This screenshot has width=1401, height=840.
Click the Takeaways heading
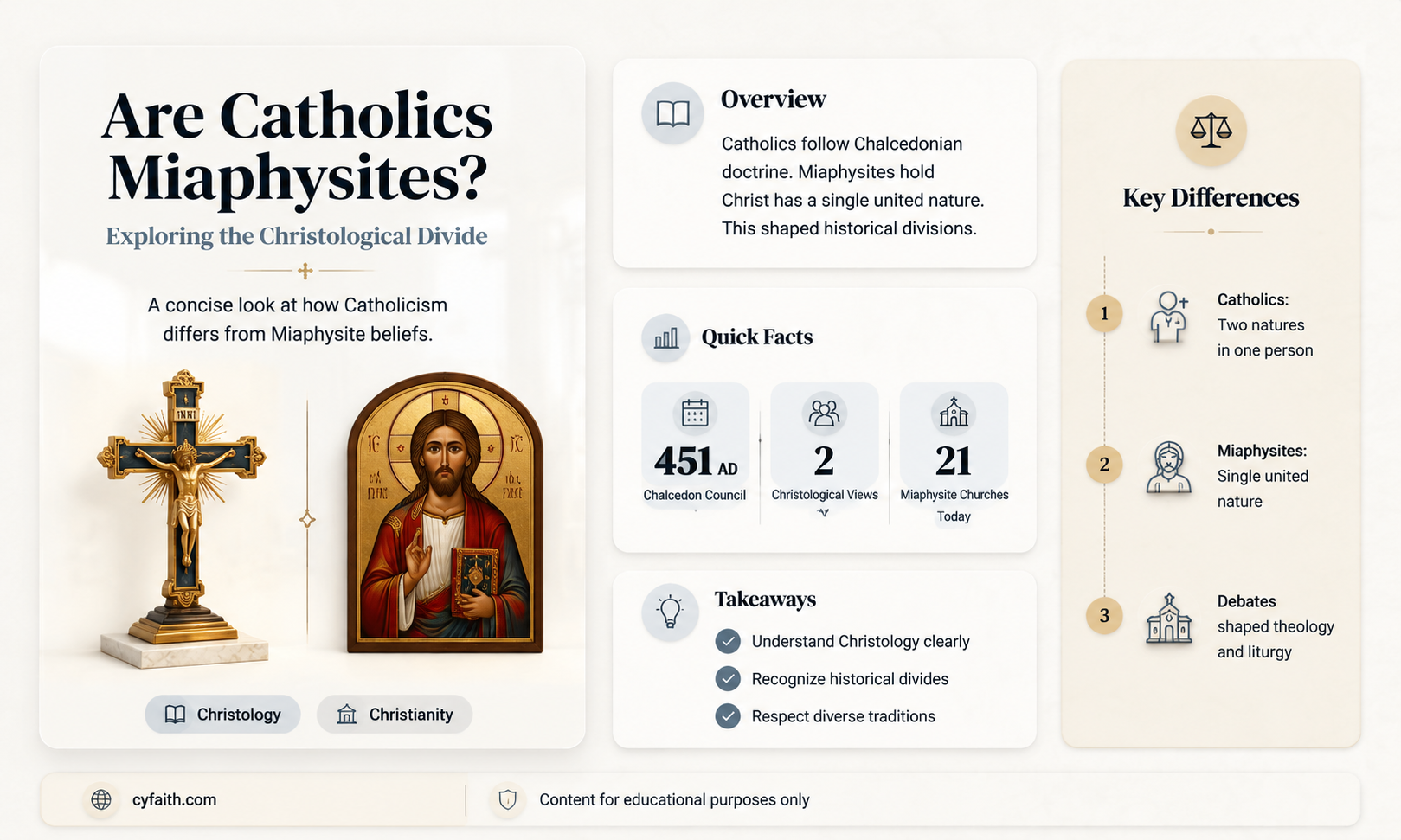pyautogui.click(x=765, y=600)
